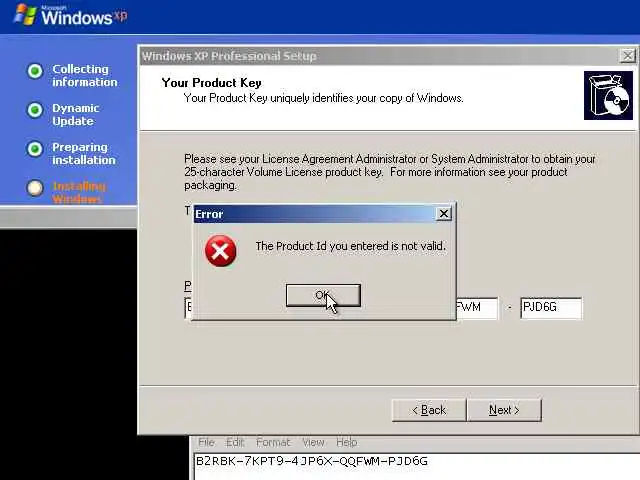
Task: Open the View menu in Notepad
Action: coord(313,442)
